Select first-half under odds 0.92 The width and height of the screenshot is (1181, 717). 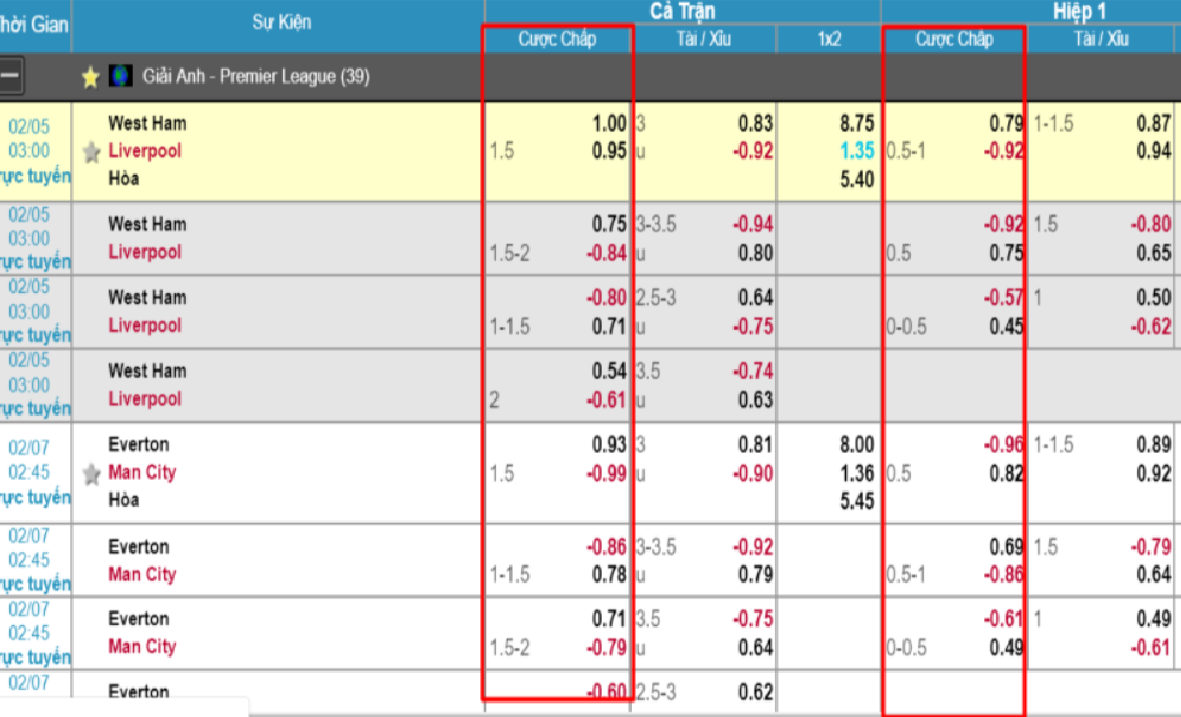coord(1154,473)
